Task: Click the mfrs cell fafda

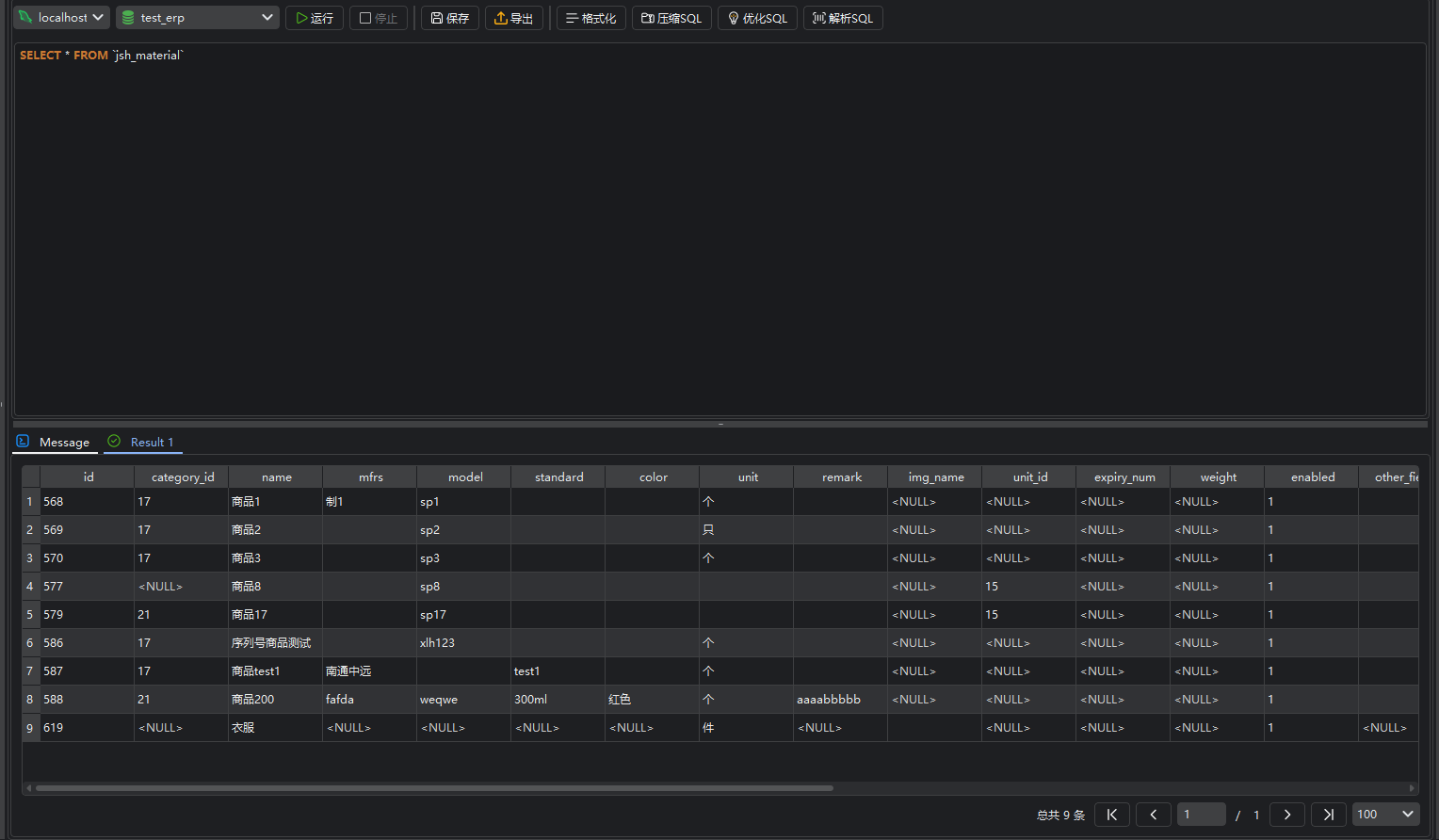Action: pyautogui.click(x=370, y=700)
